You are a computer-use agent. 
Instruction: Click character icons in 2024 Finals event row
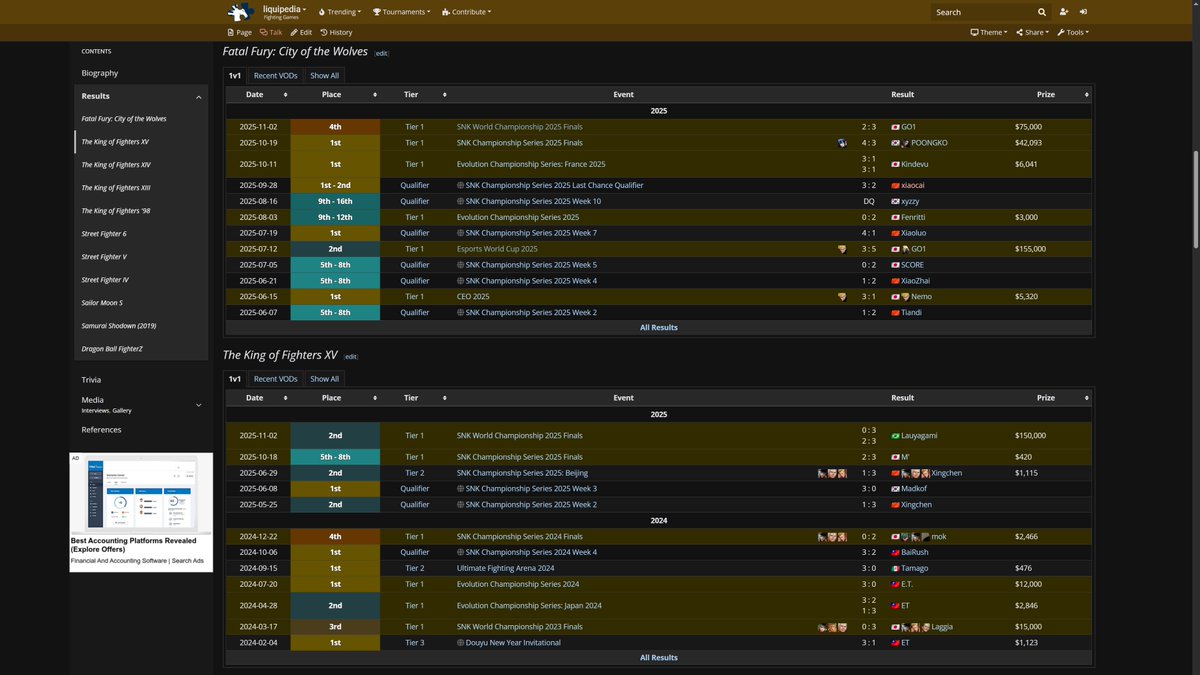point(832,537)
